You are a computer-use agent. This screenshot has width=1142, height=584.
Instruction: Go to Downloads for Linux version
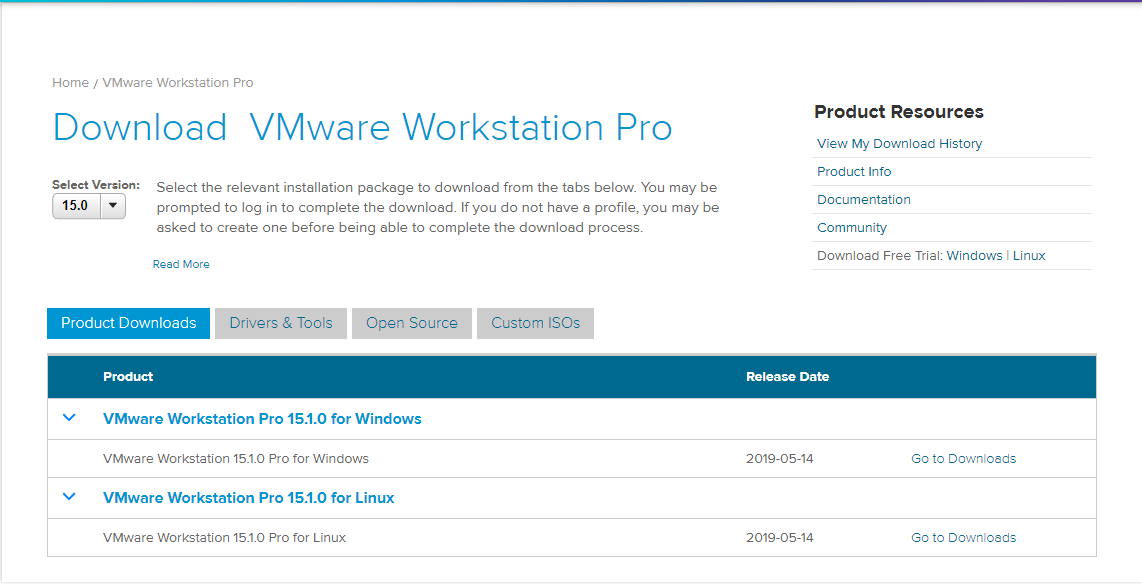[x=963, y=537]
